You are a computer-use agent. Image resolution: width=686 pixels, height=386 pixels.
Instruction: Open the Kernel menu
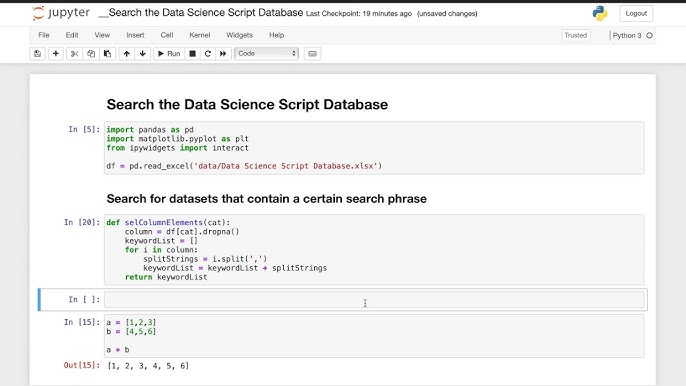200,35
